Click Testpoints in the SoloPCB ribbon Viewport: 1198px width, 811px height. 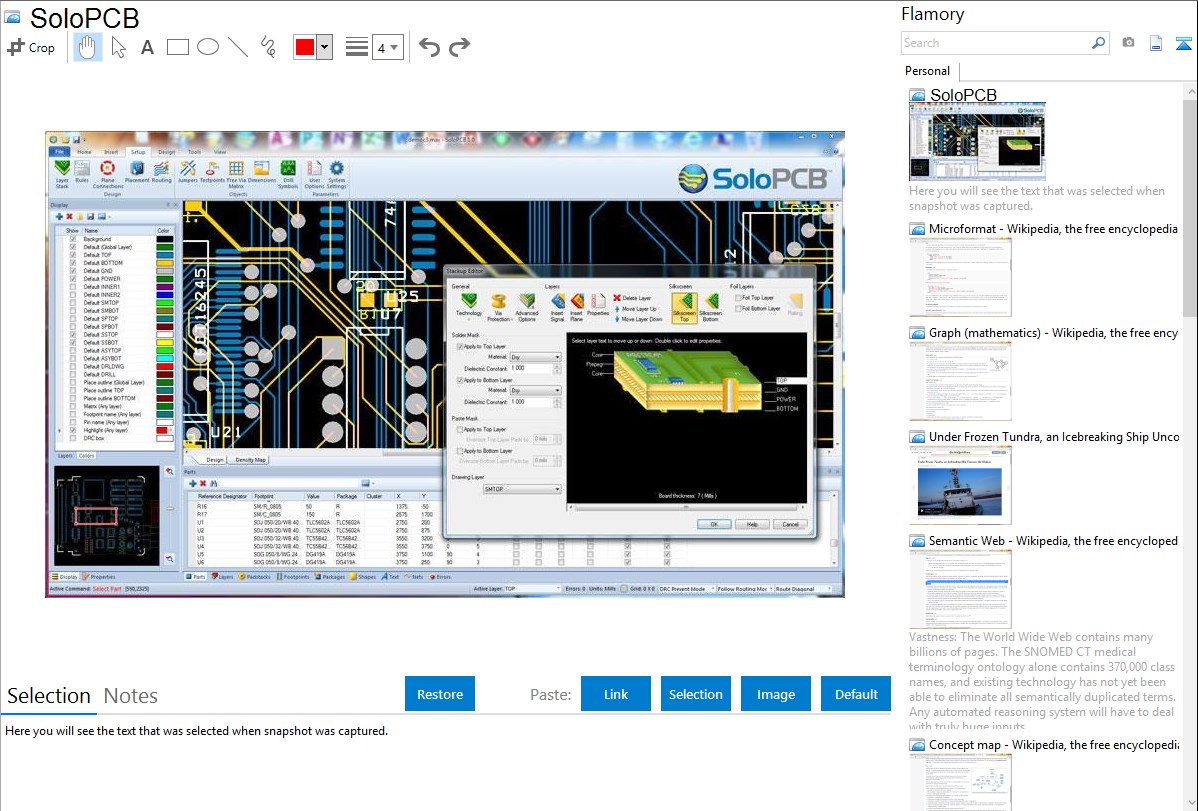[x=212, y=172]
